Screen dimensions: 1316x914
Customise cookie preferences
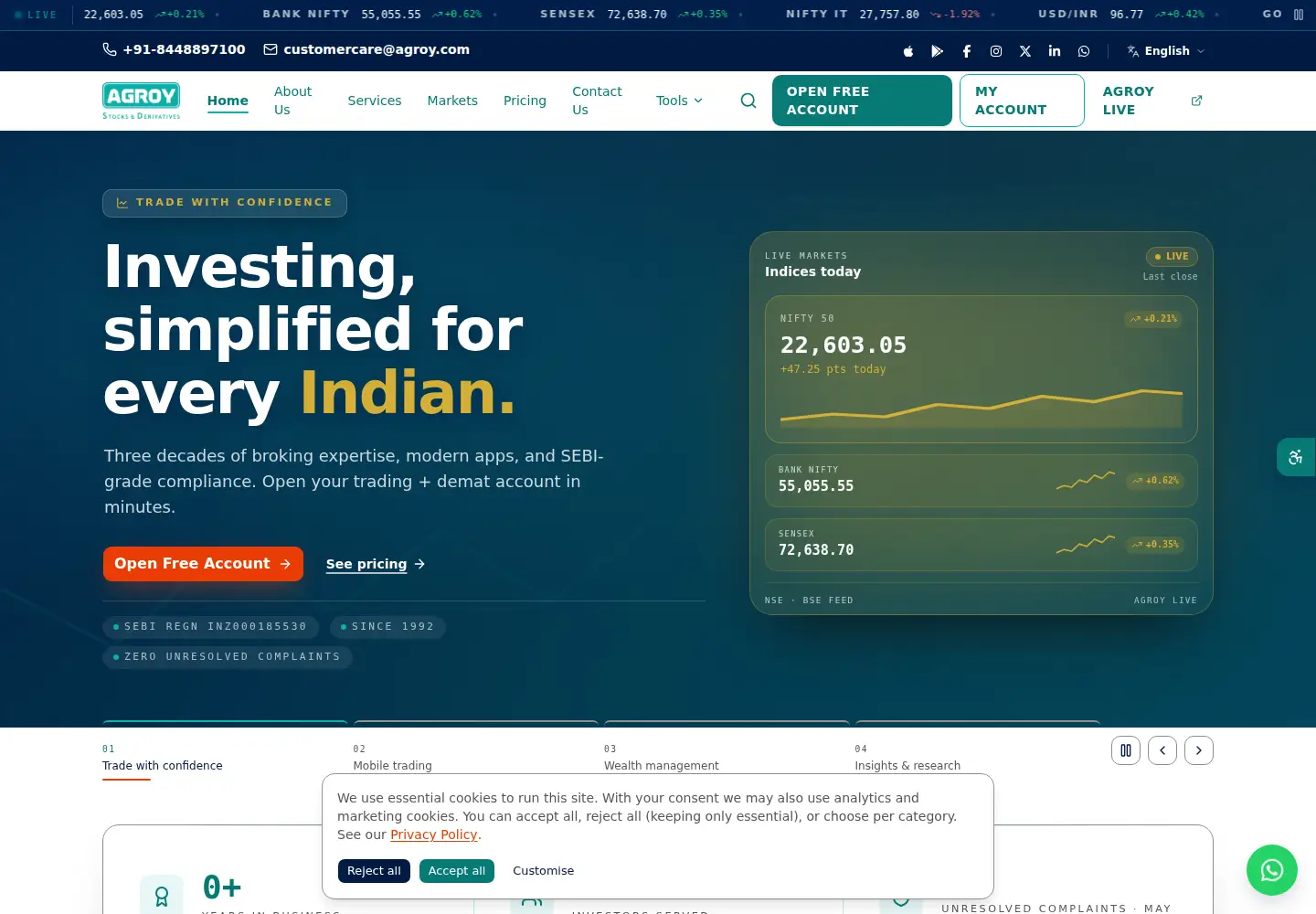click(x=544, y=871)
